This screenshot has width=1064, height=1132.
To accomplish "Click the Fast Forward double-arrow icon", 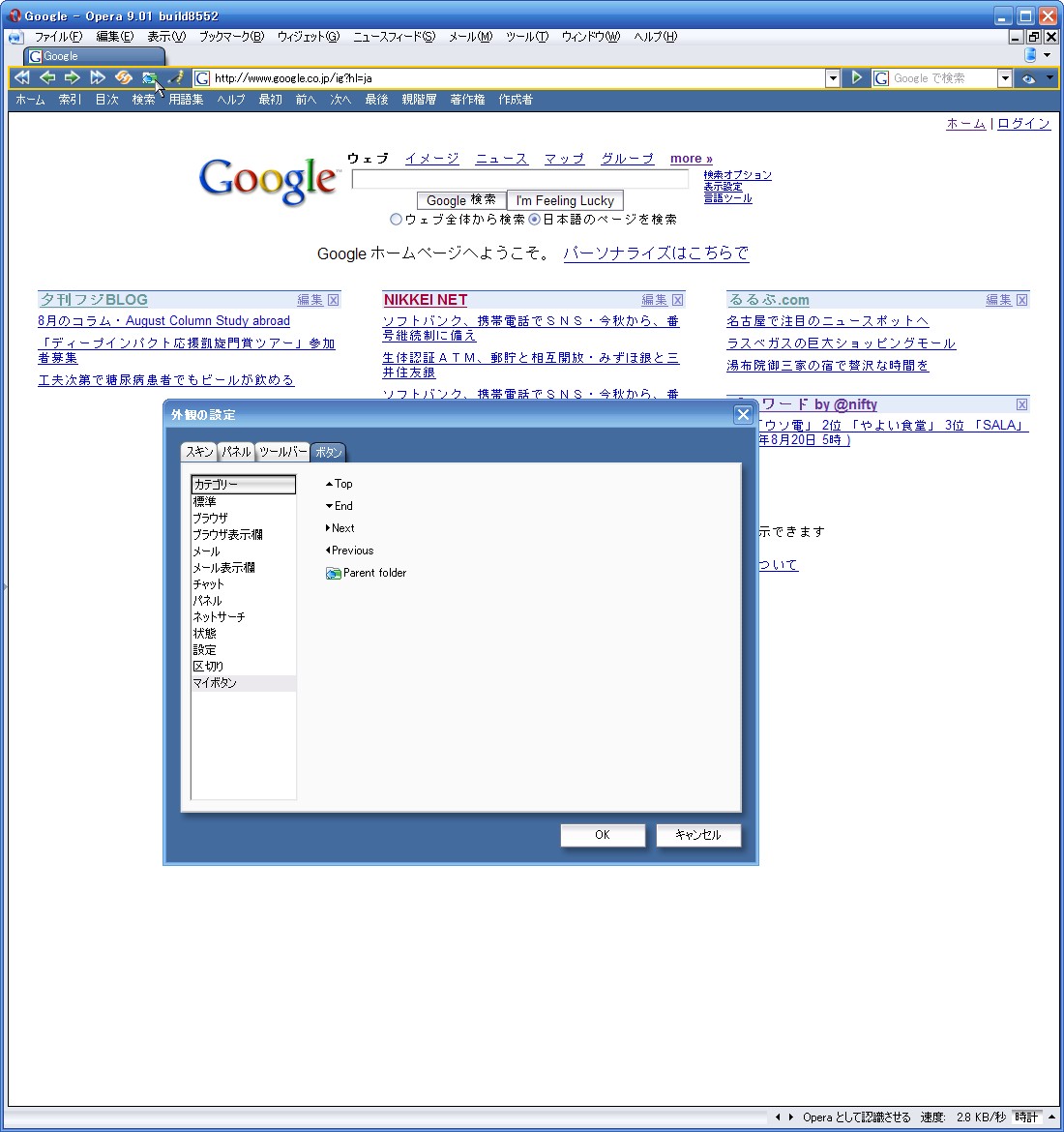I will [x=98, y=77].
